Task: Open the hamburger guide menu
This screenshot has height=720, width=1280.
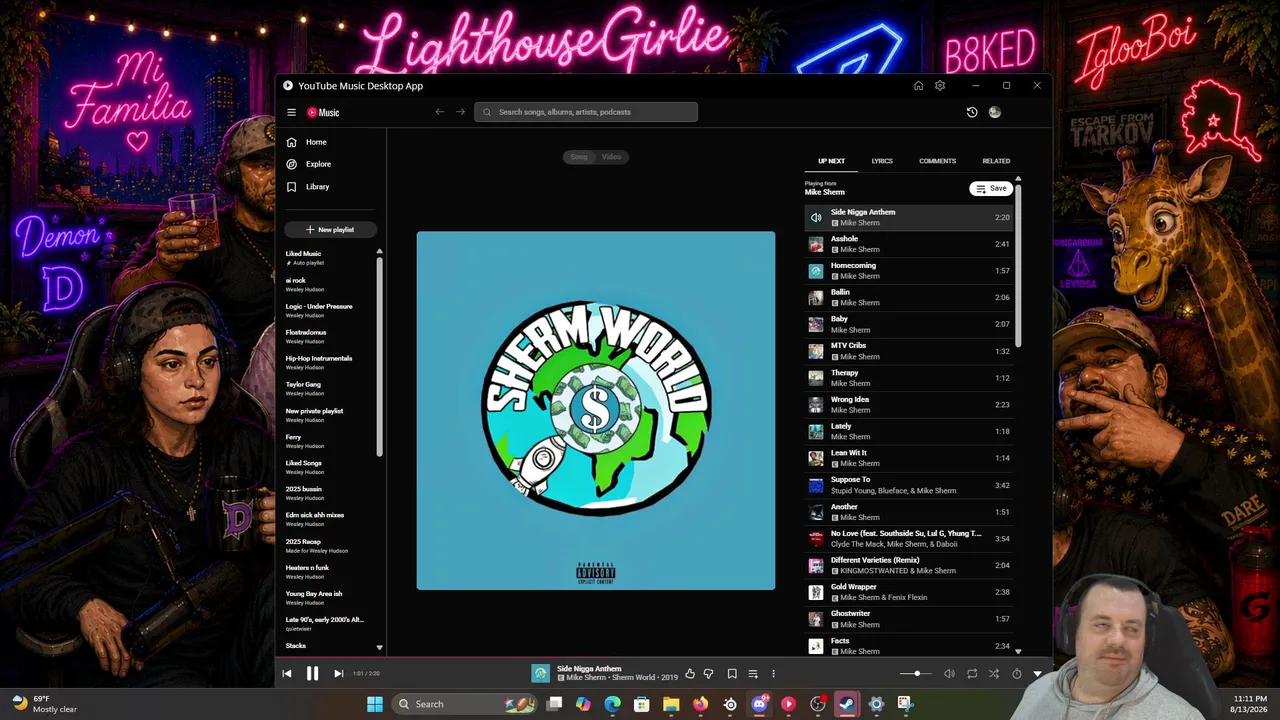Action: click(x=291, y=113)
